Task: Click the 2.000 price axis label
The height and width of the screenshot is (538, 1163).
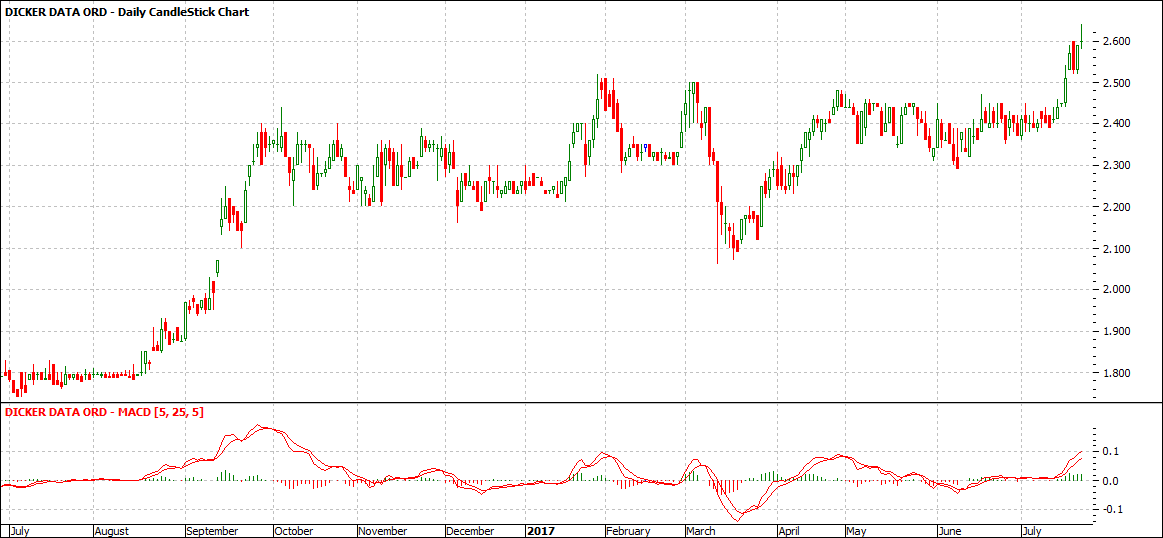Action: tap(1114, 289)
